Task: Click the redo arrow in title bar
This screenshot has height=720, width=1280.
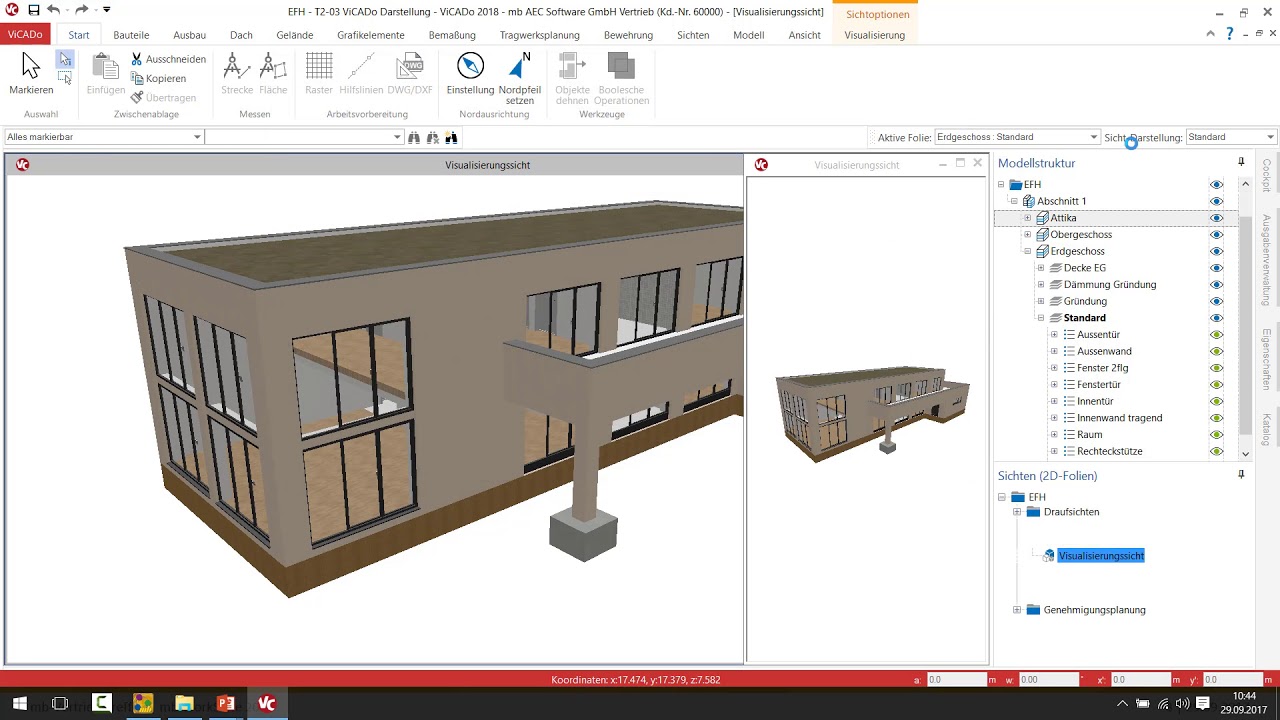Action: [82, 10]
